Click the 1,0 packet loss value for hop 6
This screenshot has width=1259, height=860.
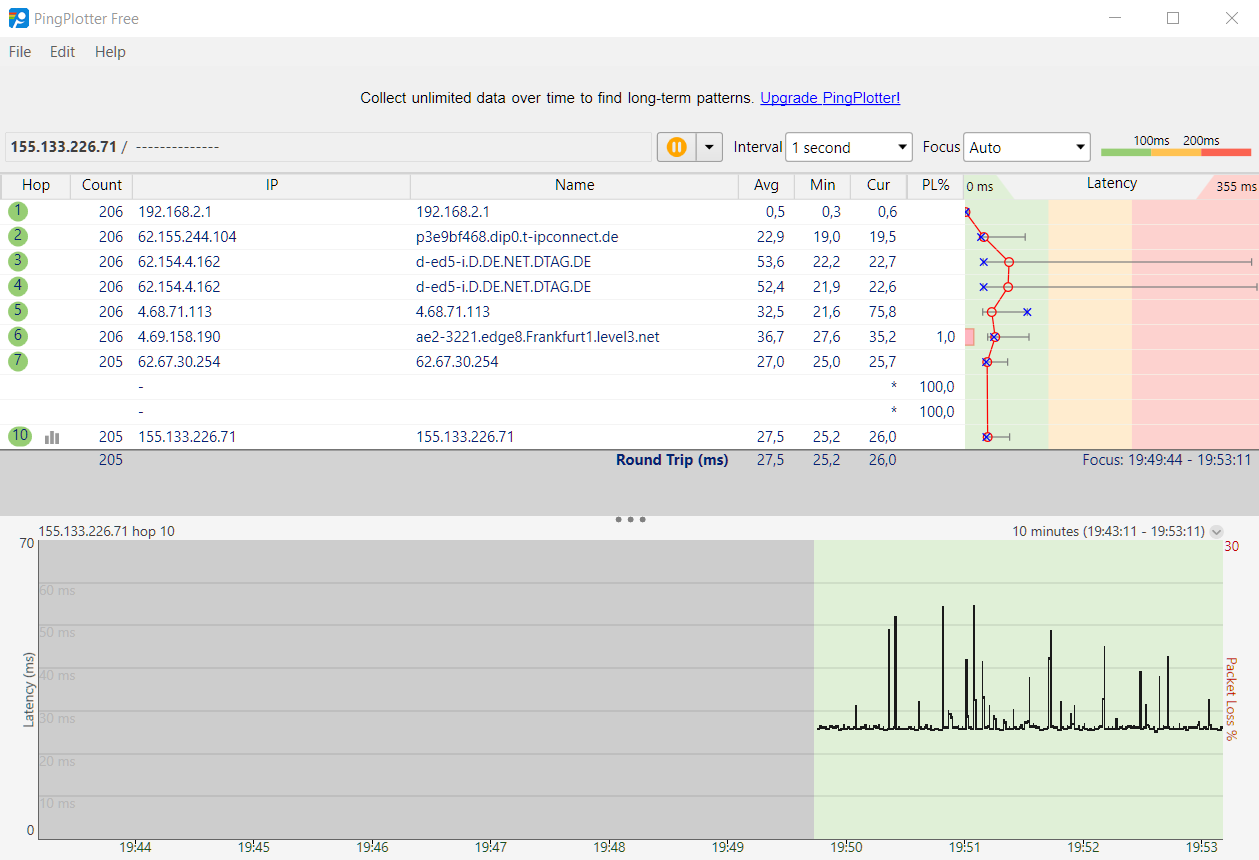point(945,337)
